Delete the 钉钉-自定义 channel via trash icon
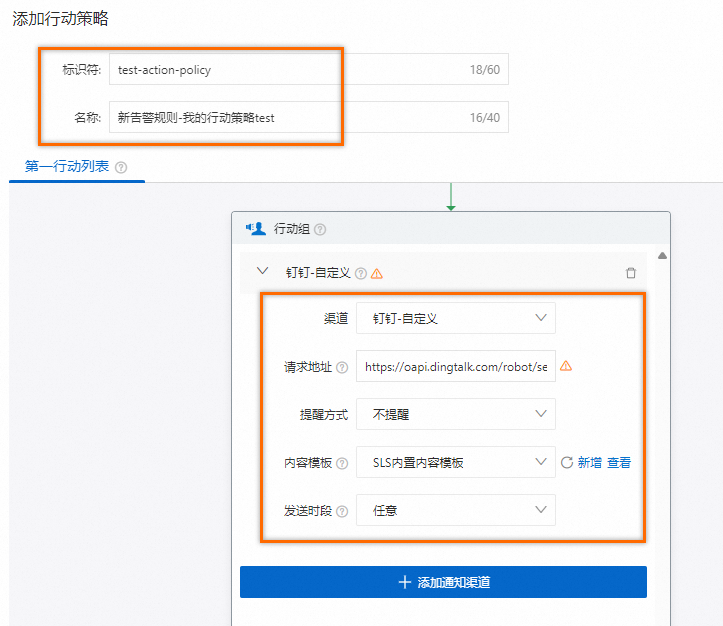 click(631, 273)
